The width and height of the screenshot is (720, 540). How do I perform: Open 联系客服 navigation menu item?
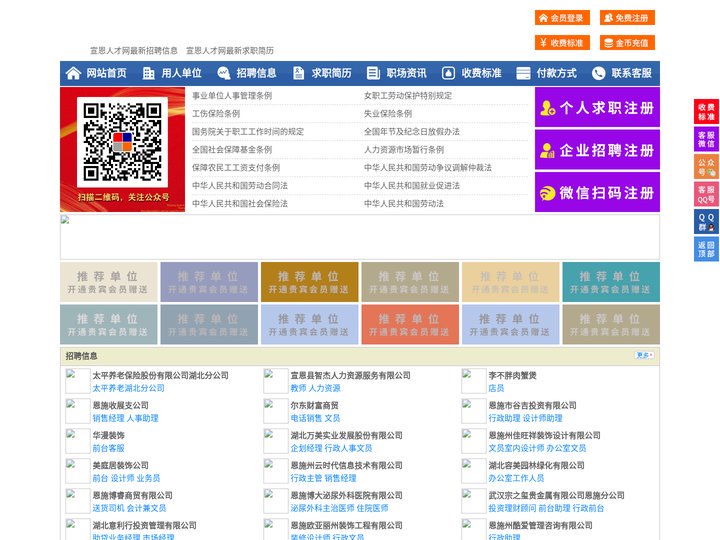click(631, 73)
